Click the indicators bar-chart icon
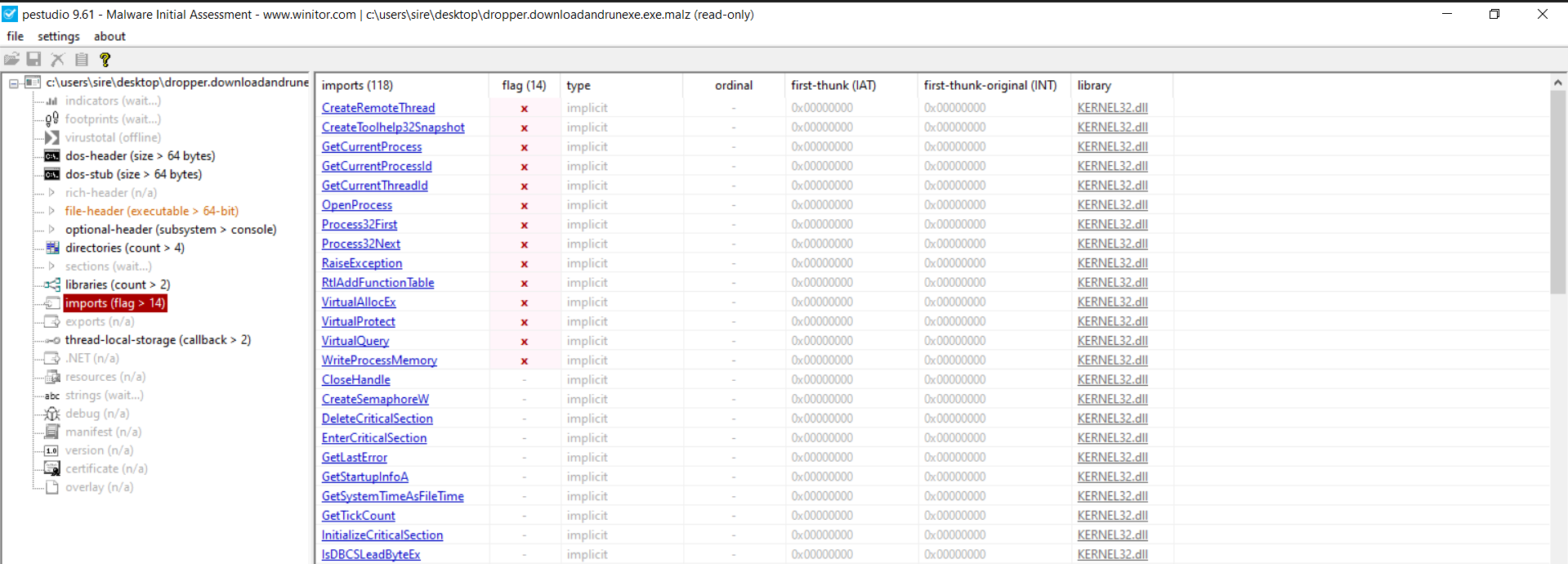 tap(51, 101)
